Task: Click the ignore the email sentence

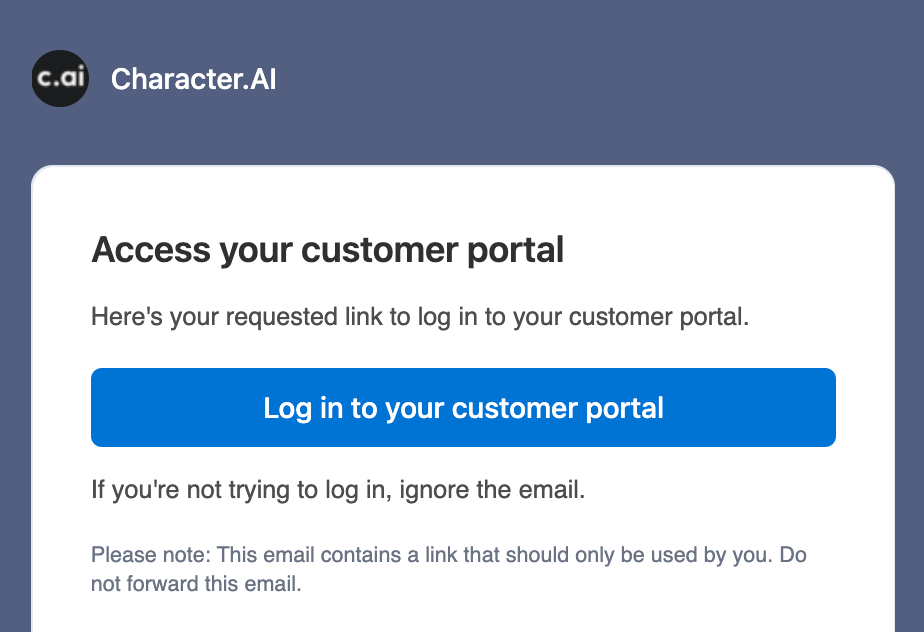Action: pos(338,490)
